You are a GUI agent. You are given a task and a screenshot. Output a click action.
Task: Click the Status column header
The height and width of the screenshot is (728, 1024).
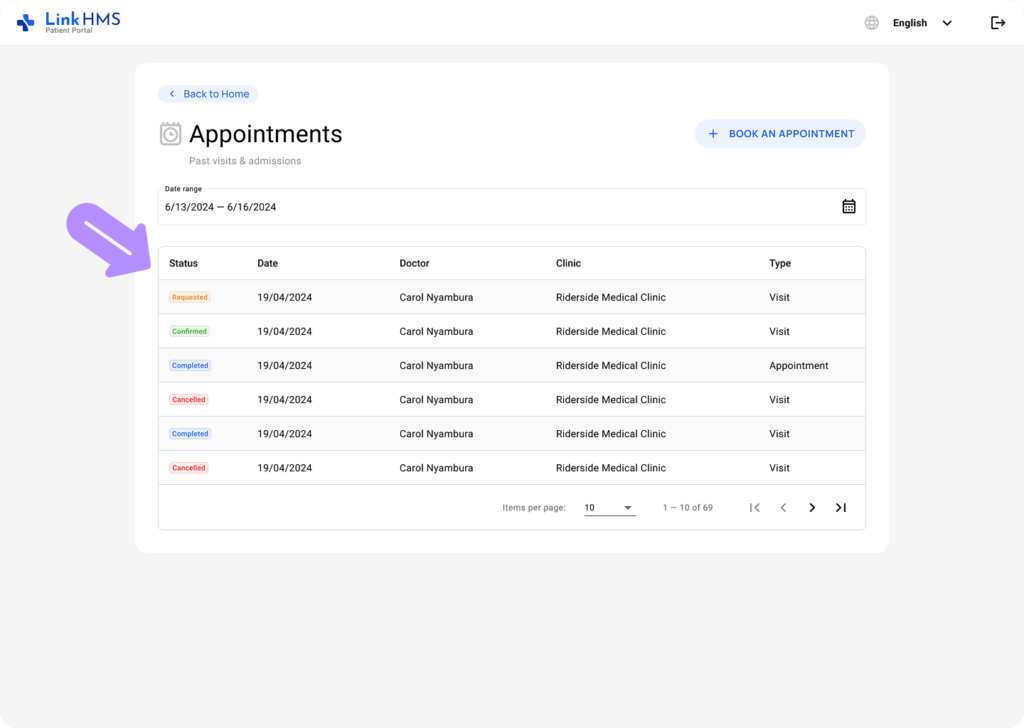click(184, 263)
